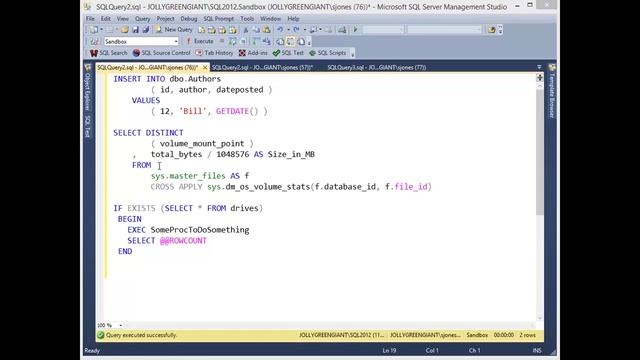Viewport: 640px width, 360px height.
Task: Open the Query menu
Action: (142, 19)
